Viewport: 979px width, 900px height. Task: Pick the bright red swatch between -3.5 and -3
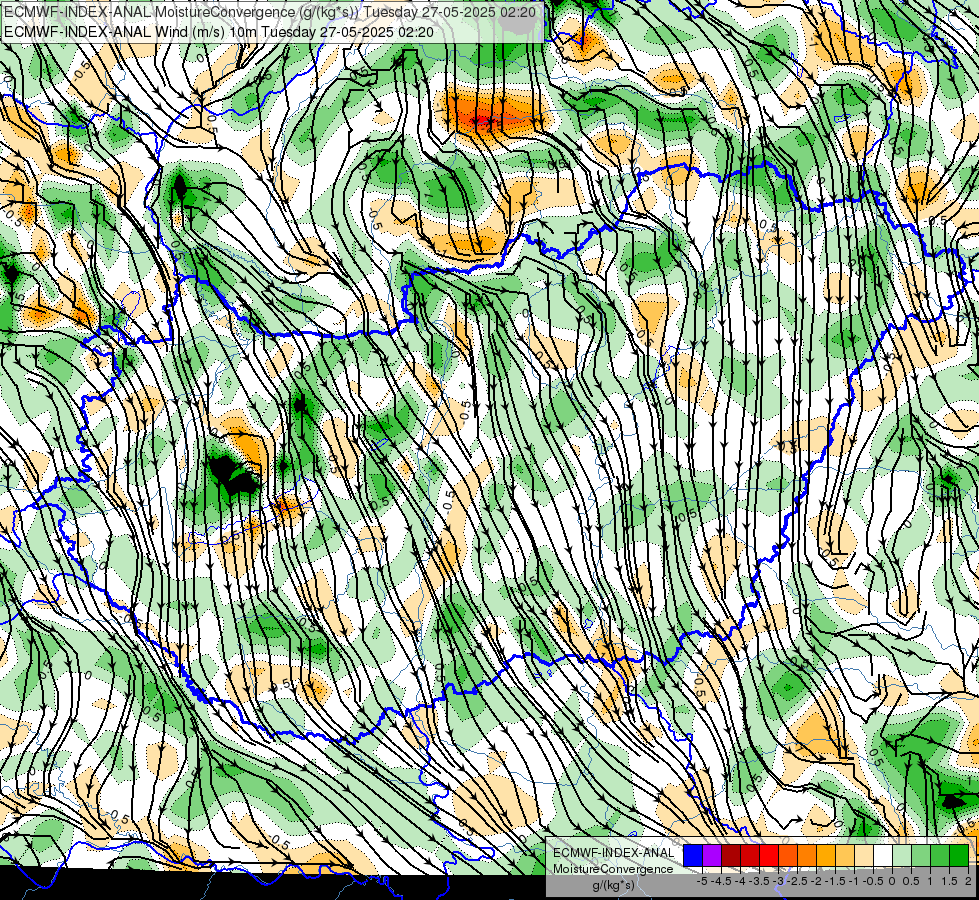coord(769,856)
